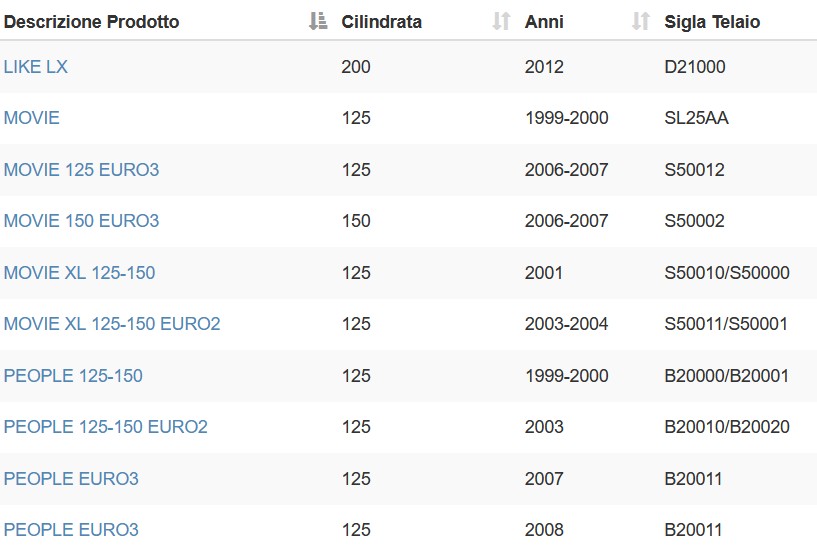This screenshot has height=555, width=817.
Task: Select the Descrizione Prodotto column header
Action: (92, 22)
